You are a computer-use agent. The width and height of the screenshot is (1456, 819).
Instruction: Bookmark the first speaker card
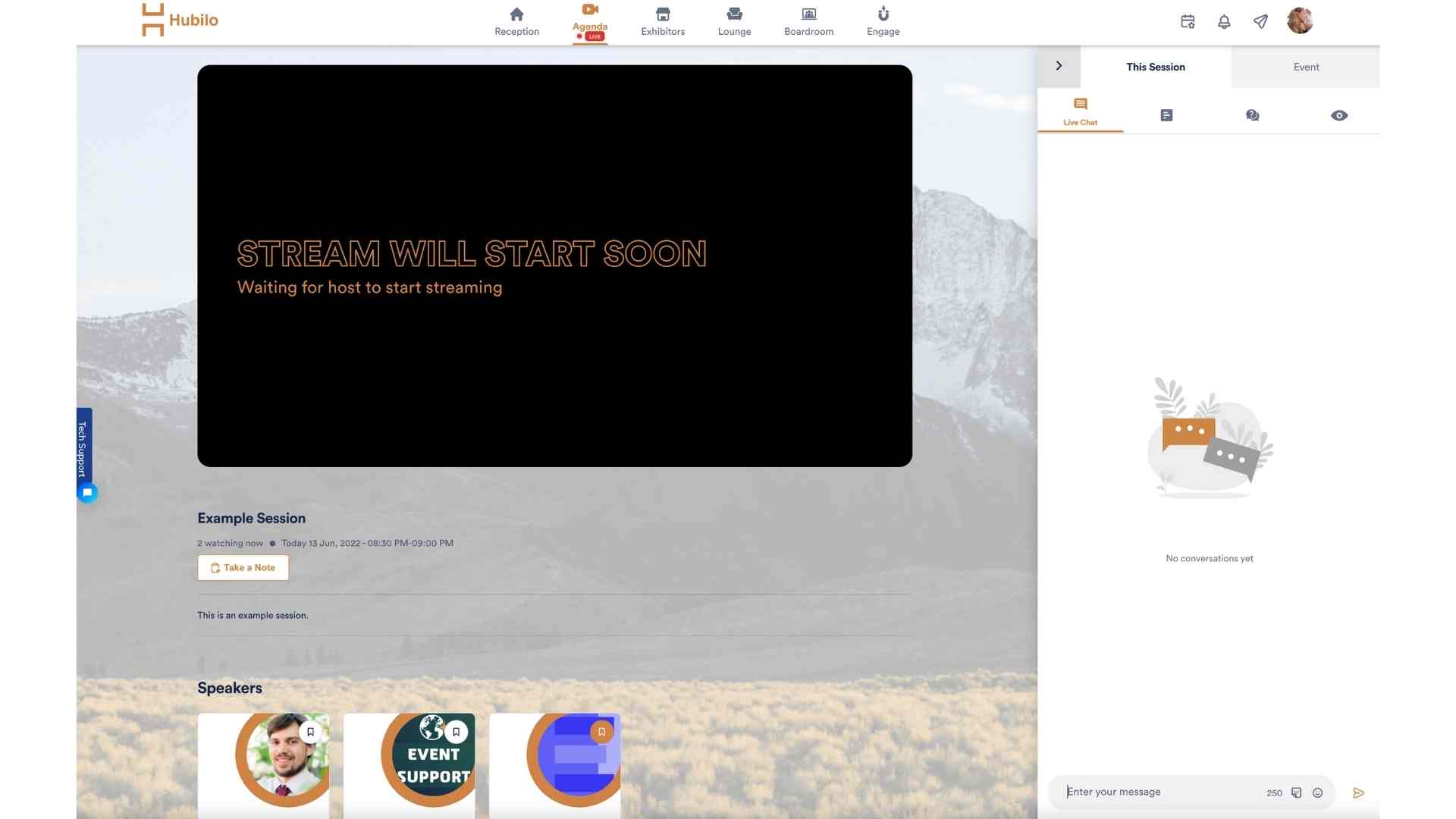[x=310, y=732]
